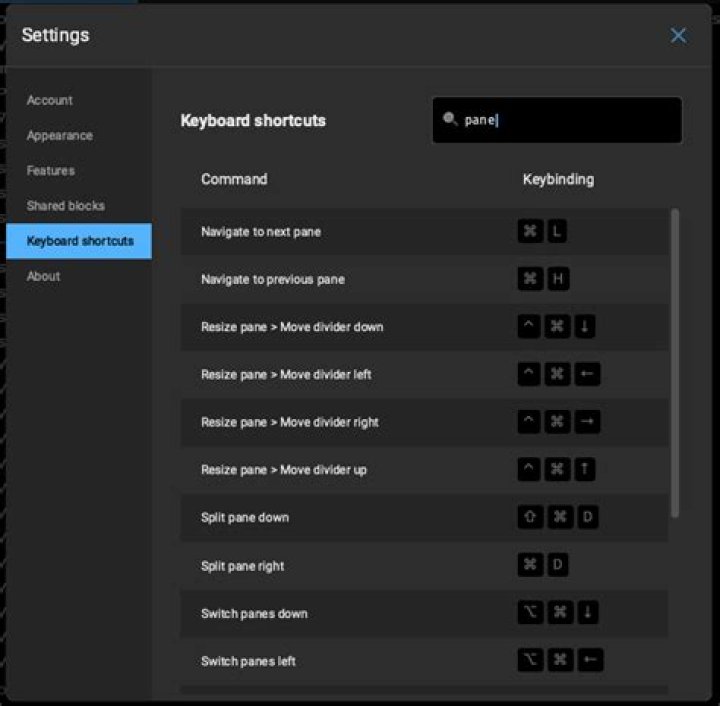The width and height of the screenshot is (720, 706).
Task: Close the Settings dialog with the X
Action: click(x=678, y=35)
